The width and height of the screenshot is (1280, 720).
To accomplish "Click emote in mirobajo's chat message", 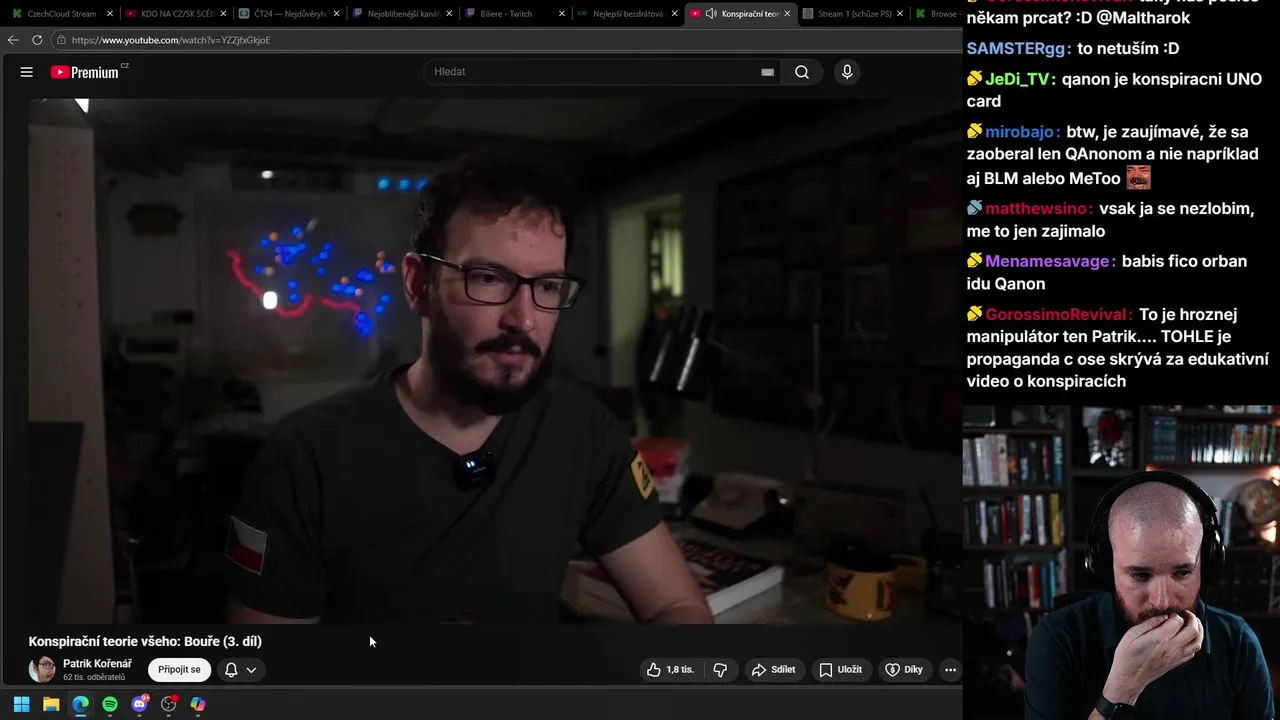I will 1138,178.
